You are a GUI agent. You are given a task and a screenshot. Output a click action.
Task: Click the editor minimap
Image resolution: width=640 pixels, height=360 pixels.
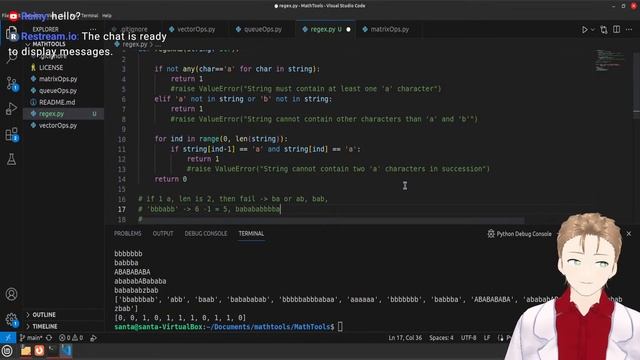click(609, 60)
